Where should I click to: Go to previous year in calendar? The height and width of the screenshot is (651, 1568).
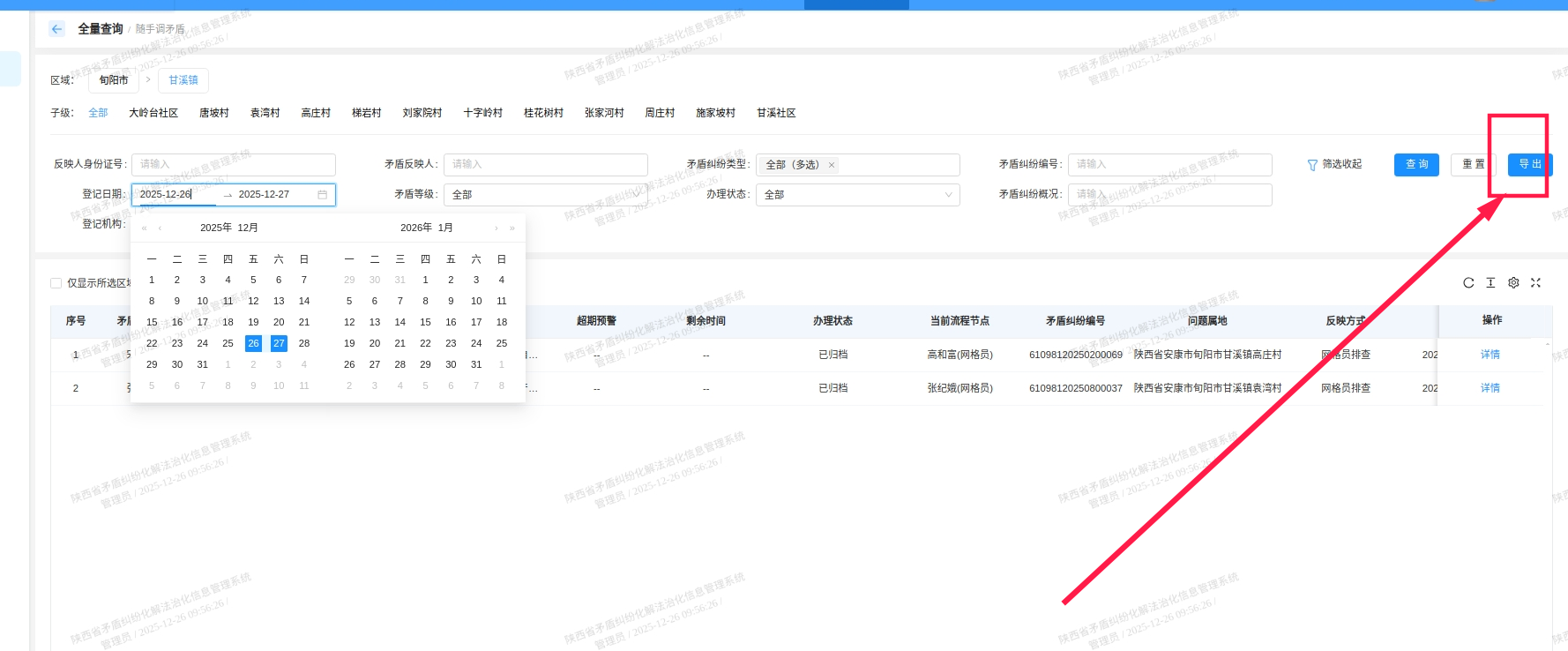145,228
